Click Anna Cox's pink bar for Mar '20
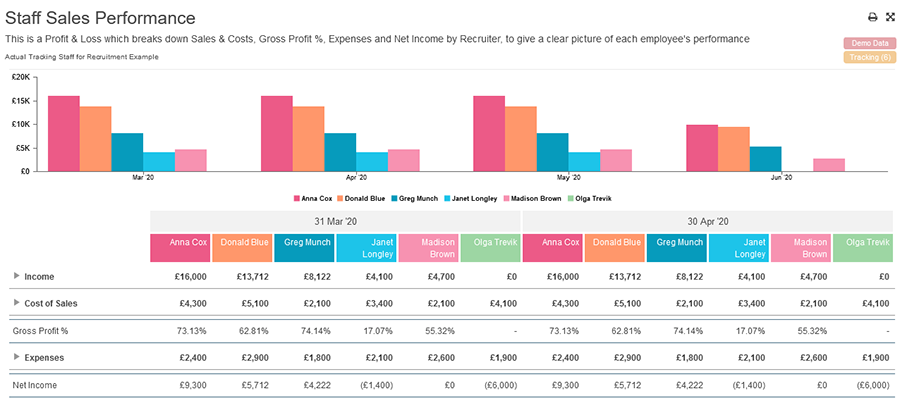This screenshot has width=900, height=403. coord(63,133)
